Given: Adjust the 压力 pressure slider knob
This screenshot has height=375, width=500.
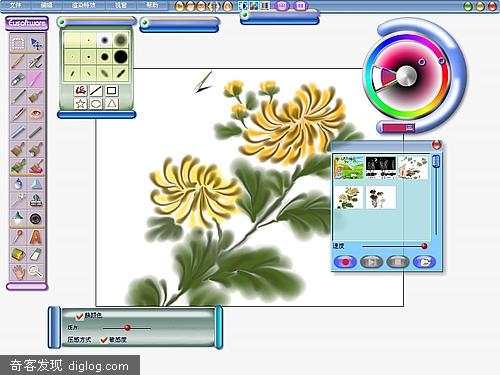Looking at the screenshot, I should [127, 328].
